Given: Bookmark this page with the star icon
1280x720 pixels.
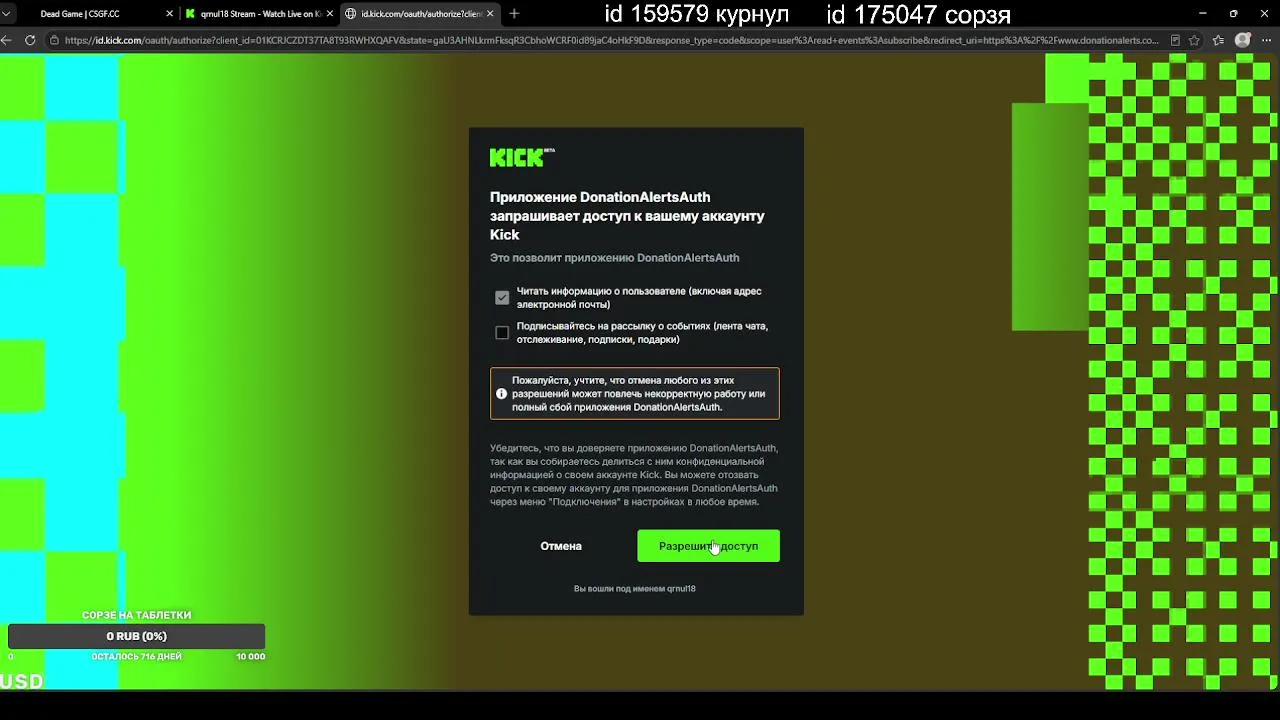Looking at the screenshot, I should pos(1195,40).
